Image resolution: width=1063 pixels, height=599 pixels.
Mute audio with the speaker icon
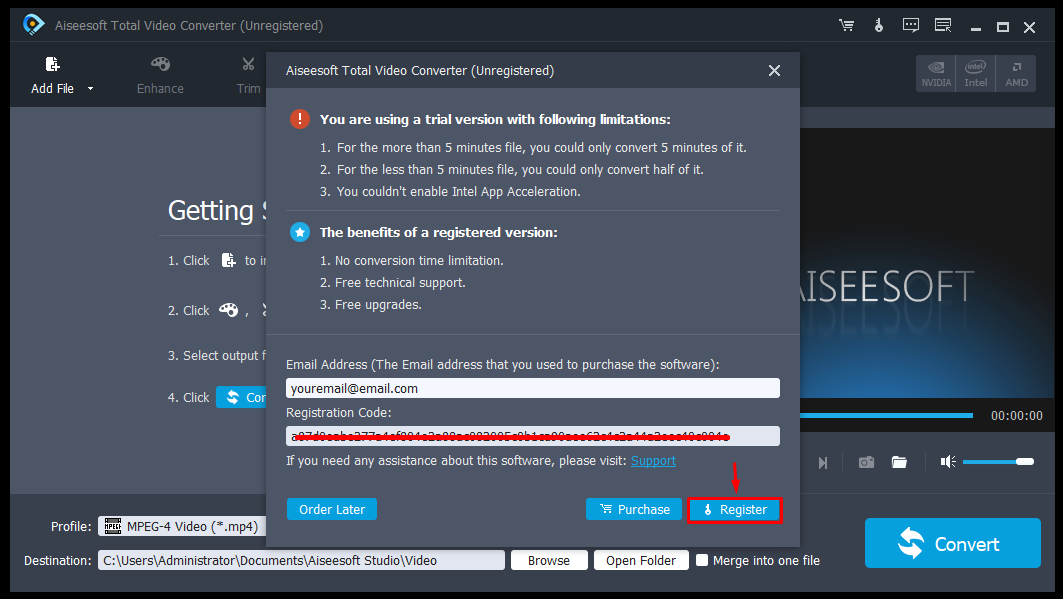point(948,462)
